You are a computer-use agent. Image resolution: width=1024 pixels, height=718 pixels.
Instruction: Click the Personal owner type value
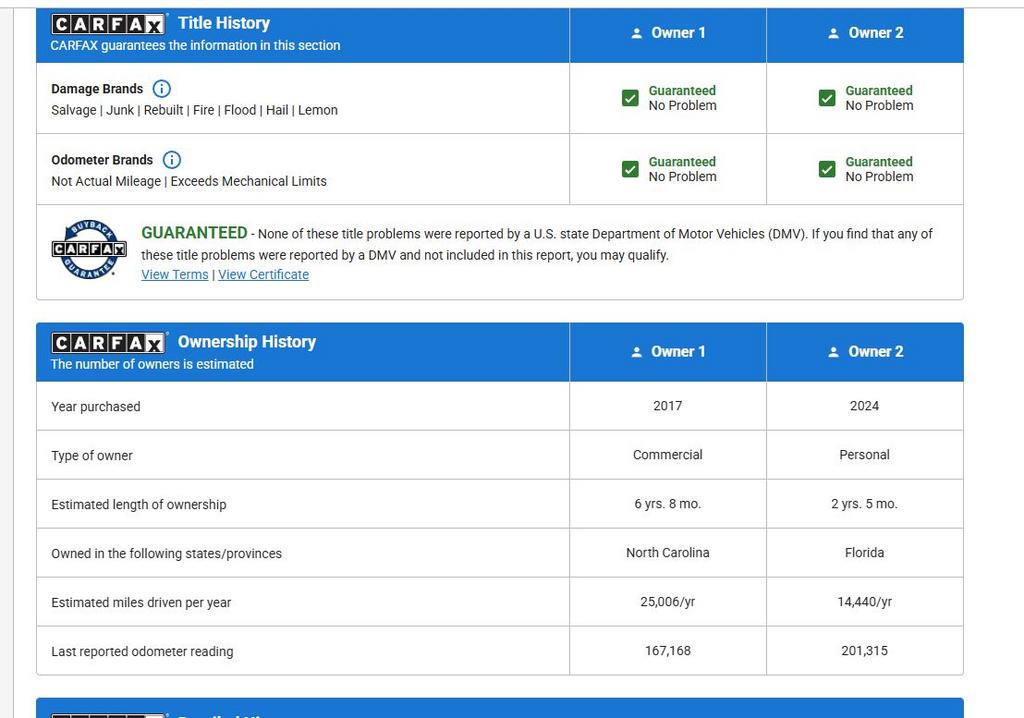click(864, 455)
